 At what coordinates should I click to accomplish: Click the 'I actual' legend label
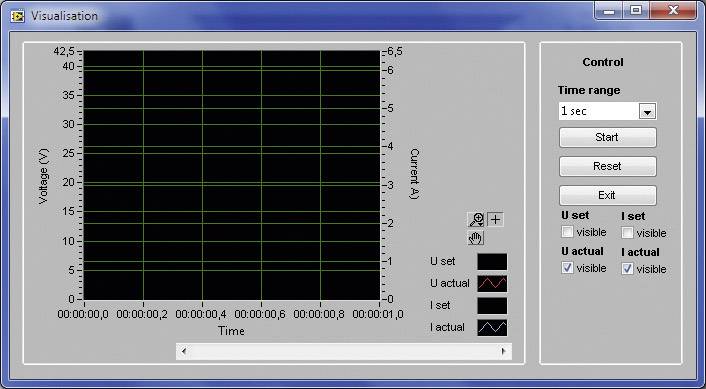pos(447,327)
